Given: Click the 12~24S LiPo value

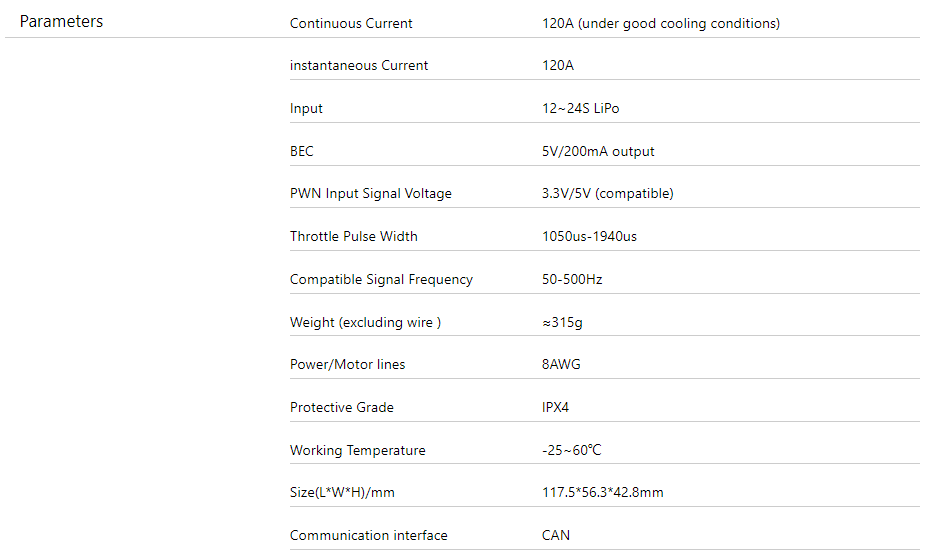Looking at the screenshot, I should tap(581, 108).
